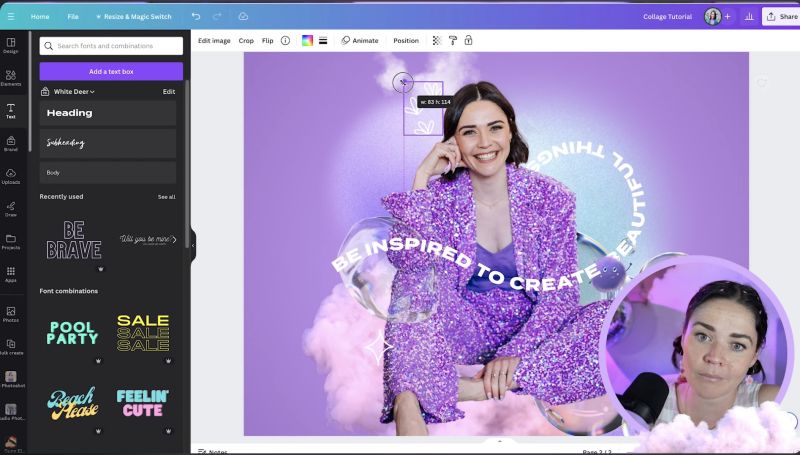
Task: Select the SALE SALE SALE font combination
Action: coord(143,333)
